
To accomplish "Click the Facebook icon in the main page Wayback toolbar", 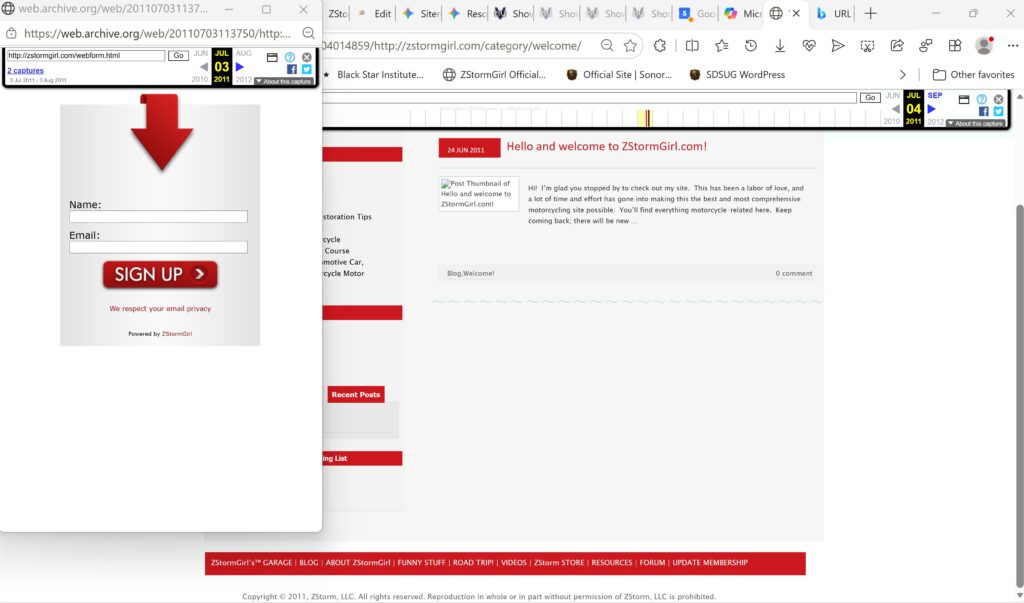I will [x=984, y=111].
